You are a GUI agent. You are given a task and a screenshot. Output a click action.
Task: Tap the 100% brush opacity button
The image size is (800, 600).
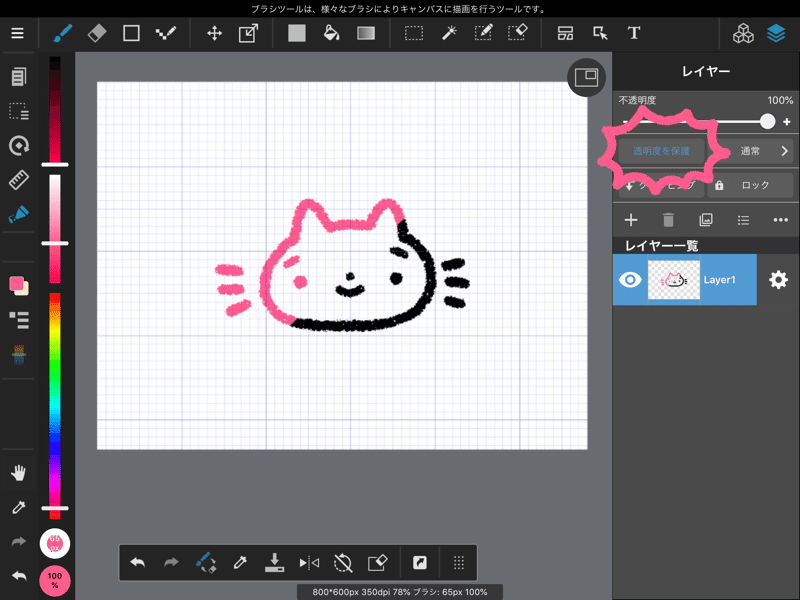click(55, 580)
